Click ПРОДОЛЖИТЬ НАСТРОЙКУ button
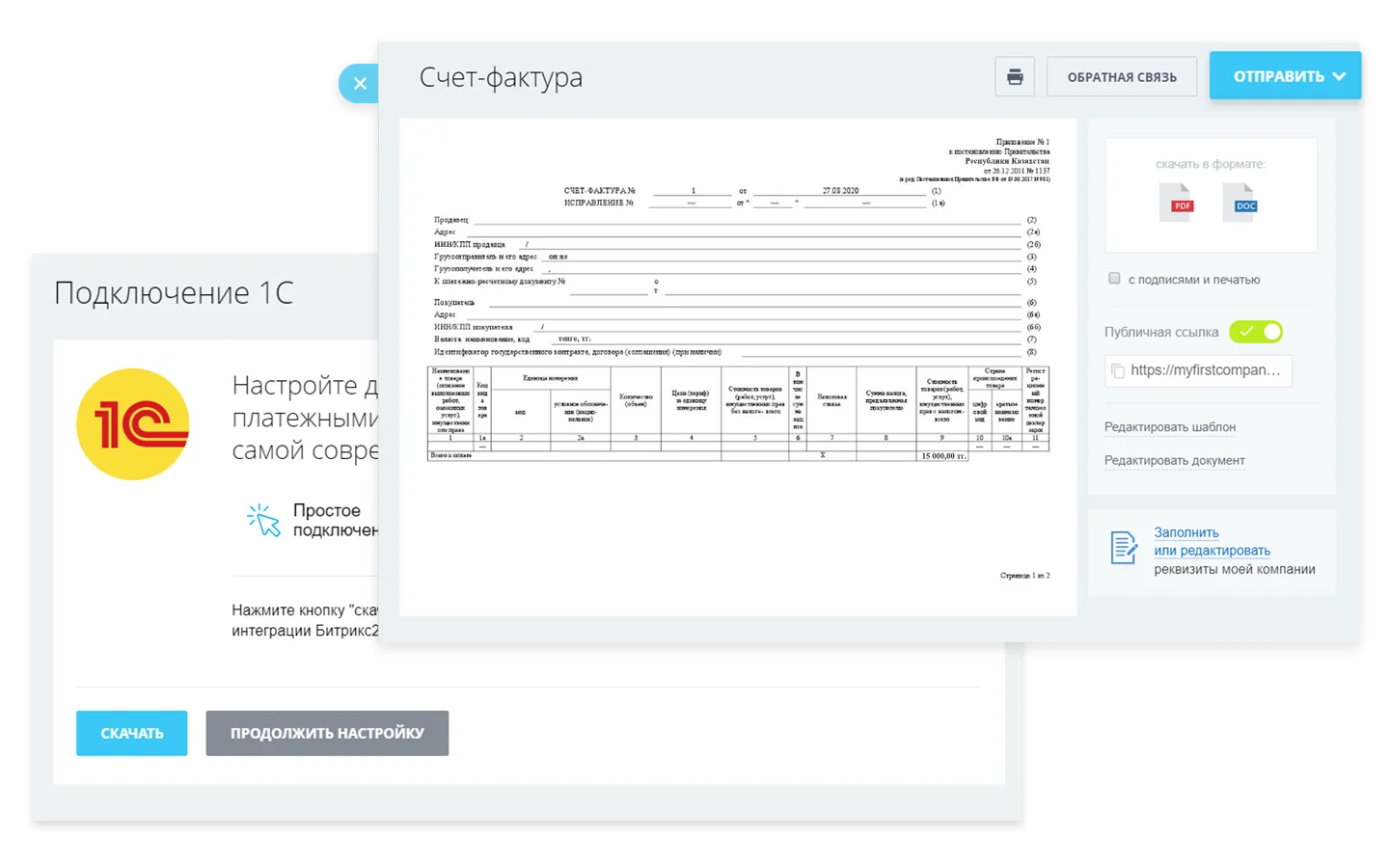The image size is (1389, 868). tap(327, 733)
